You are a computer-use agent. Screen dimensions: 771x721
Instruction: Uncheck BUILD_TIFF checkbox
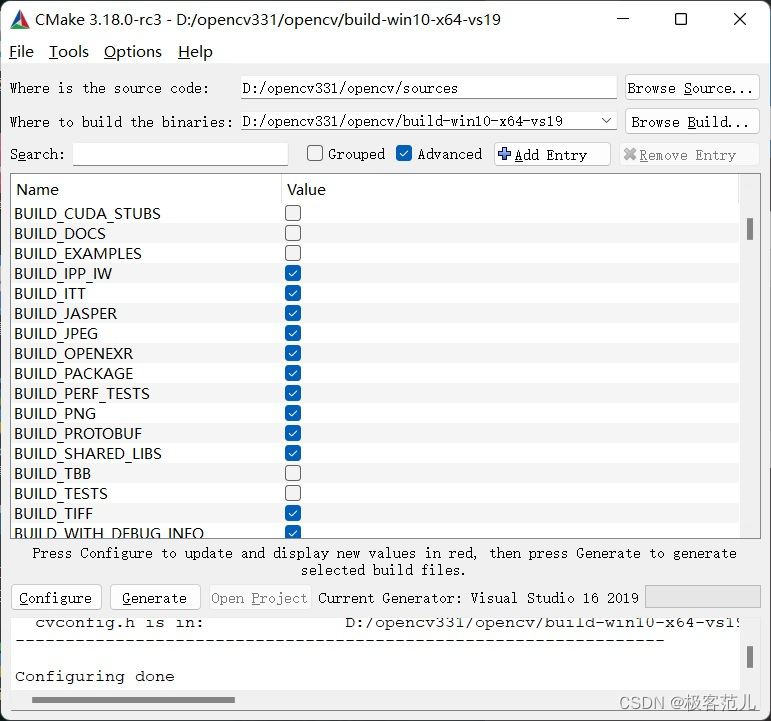pos(293,513)
